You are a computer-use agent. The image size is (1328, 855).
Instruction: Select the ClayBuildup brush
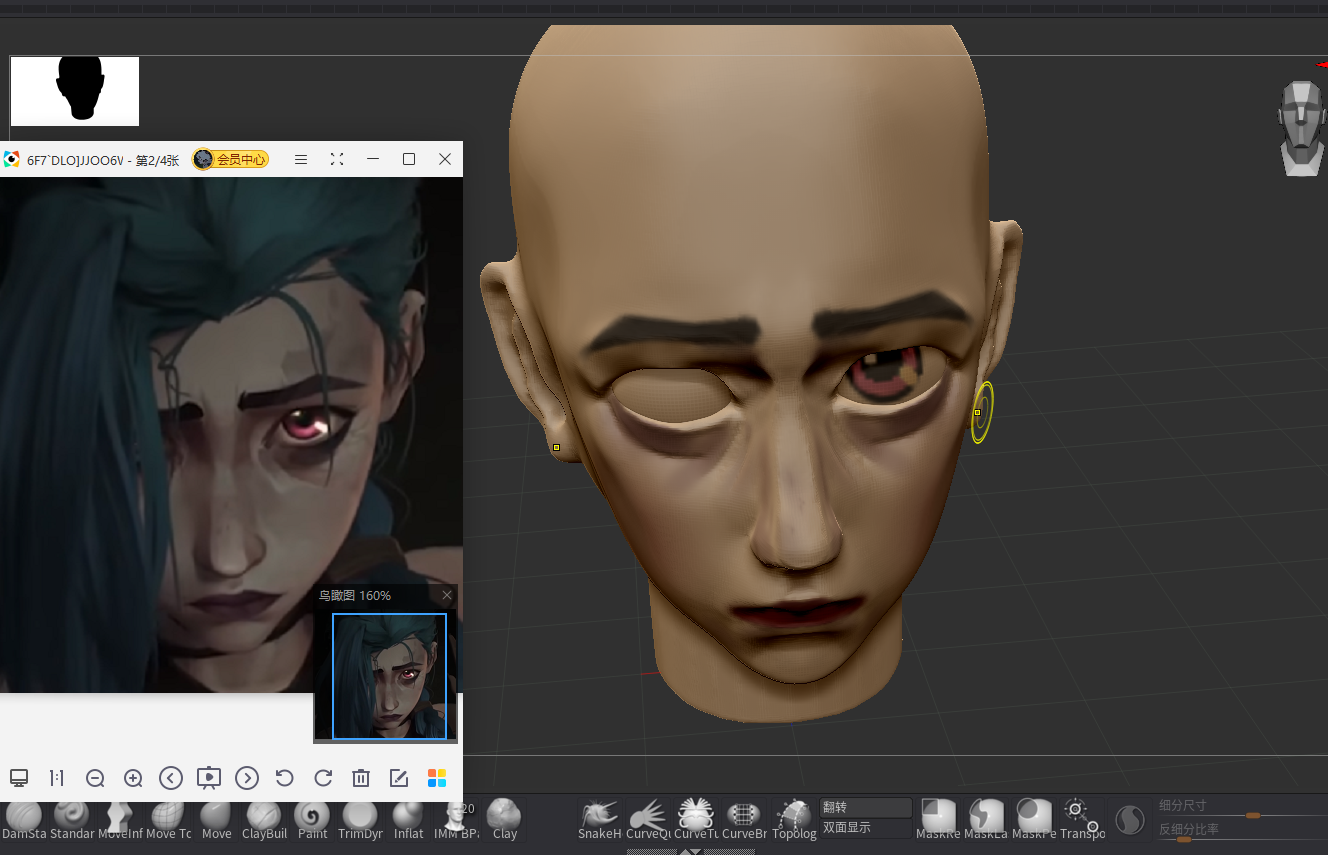[x=264, y=821]
